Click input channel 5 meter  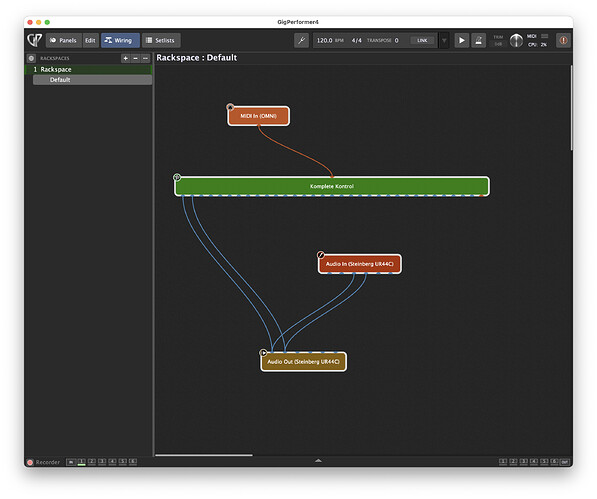(123, 462)
